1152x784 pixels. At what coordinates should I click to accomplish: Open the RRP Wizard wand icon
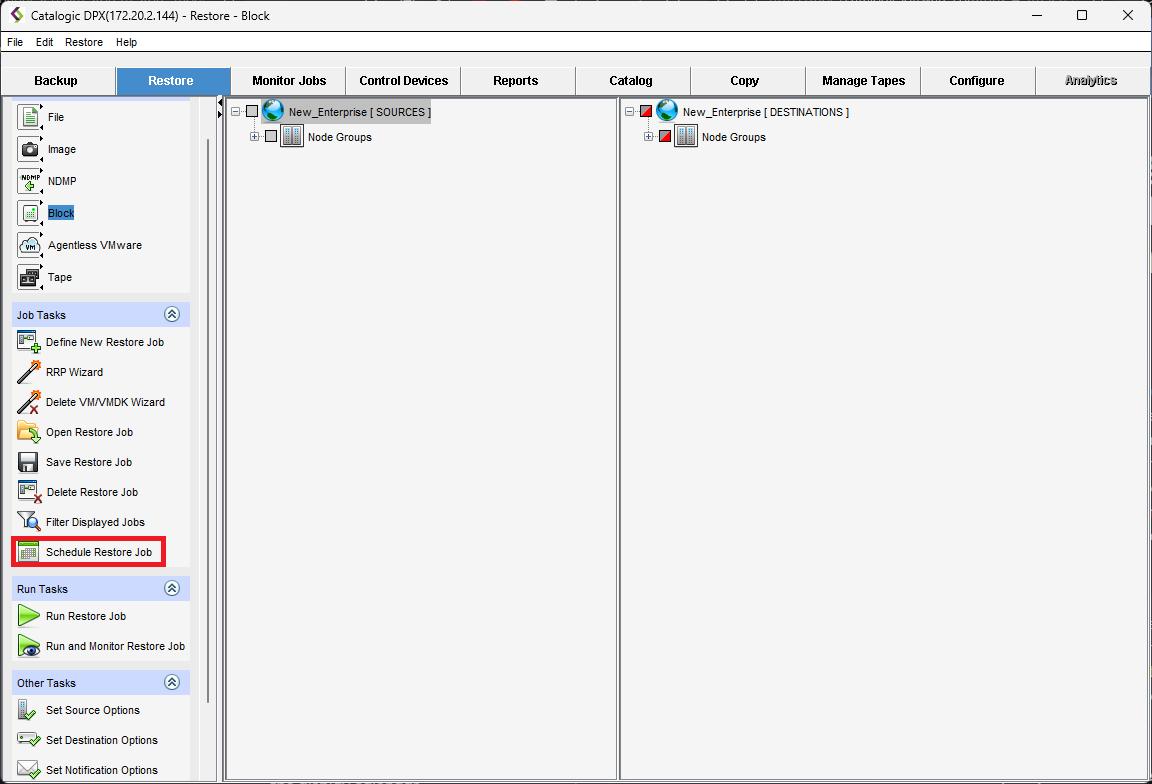coord(29,372)
